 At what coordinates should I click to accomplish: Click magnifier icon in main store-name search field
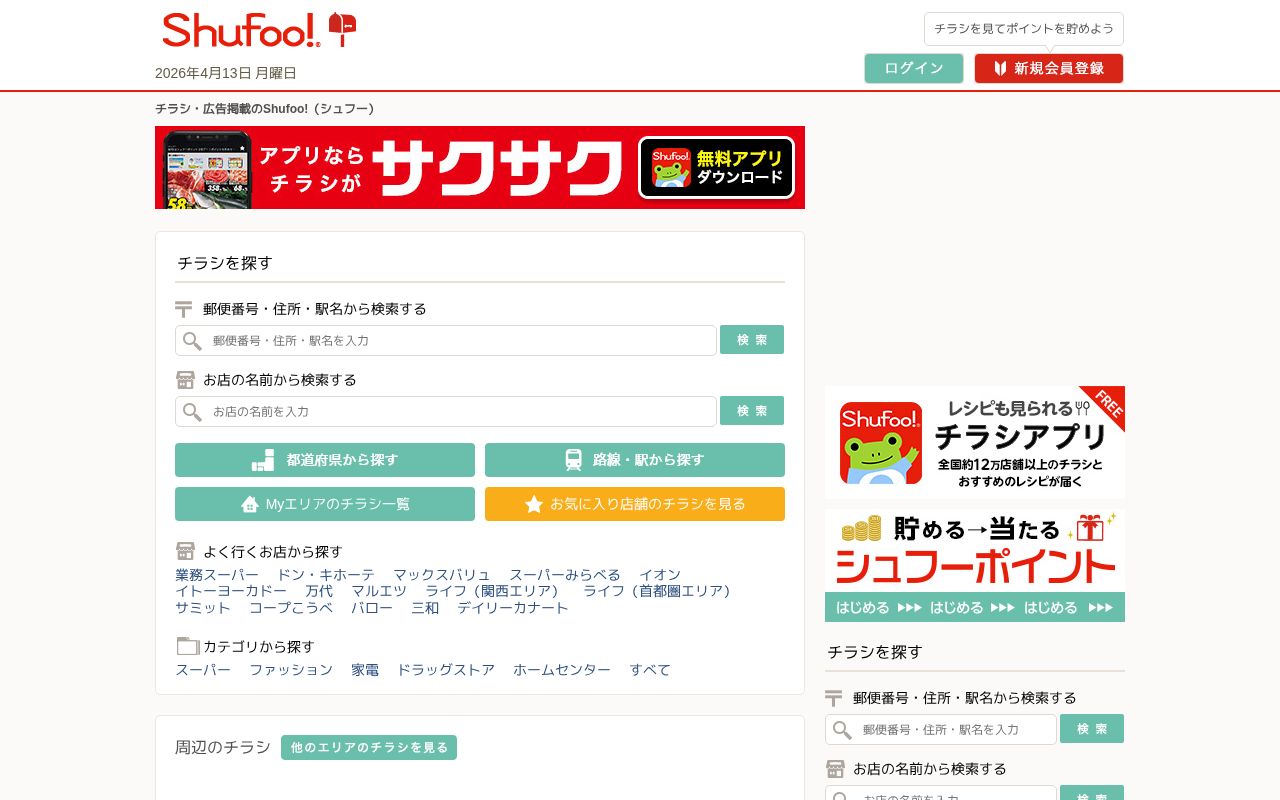click(192, 412)
